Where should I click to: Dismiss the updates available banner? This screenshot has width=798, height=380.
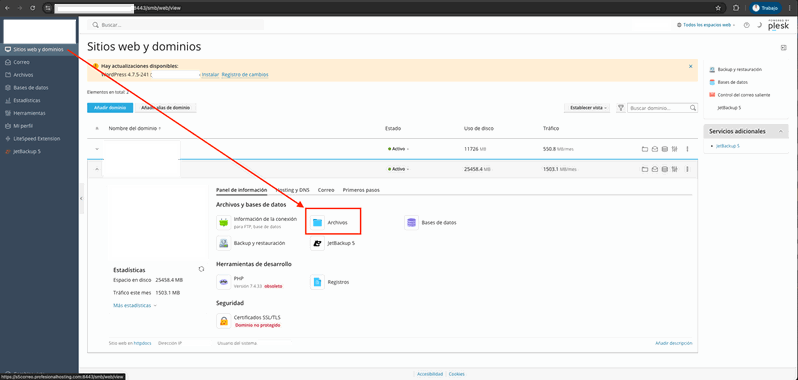[691, 66]
